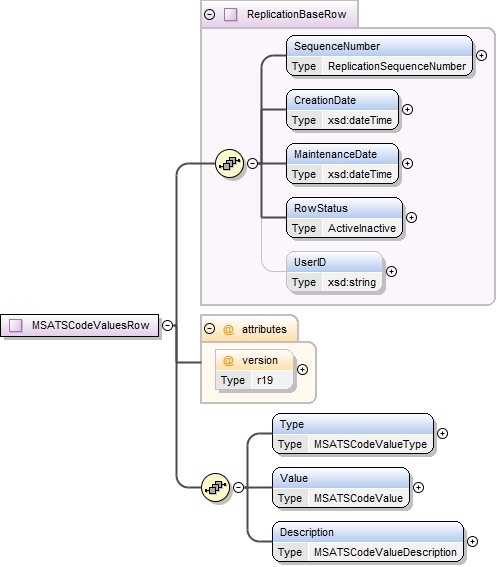Click xsd:dateTime type under MaintenanceDate
497x567 pixels.
click(360, 174)
